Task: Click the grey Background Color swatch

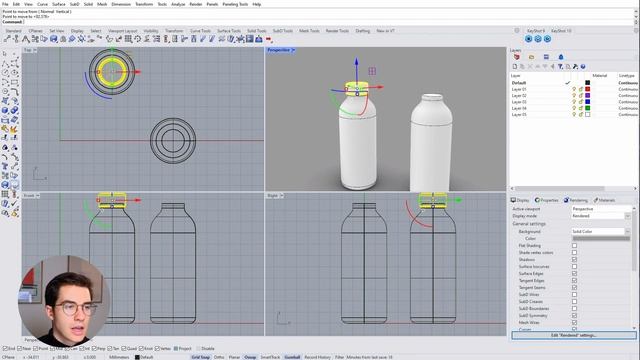Action: point(601,238)
